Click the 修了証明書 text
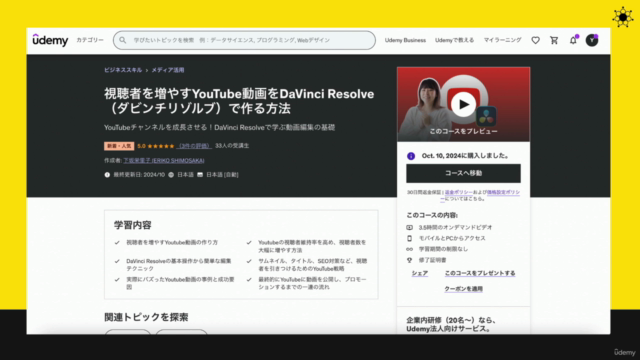The height and width of the screenshot is (360, 640). 432,260
